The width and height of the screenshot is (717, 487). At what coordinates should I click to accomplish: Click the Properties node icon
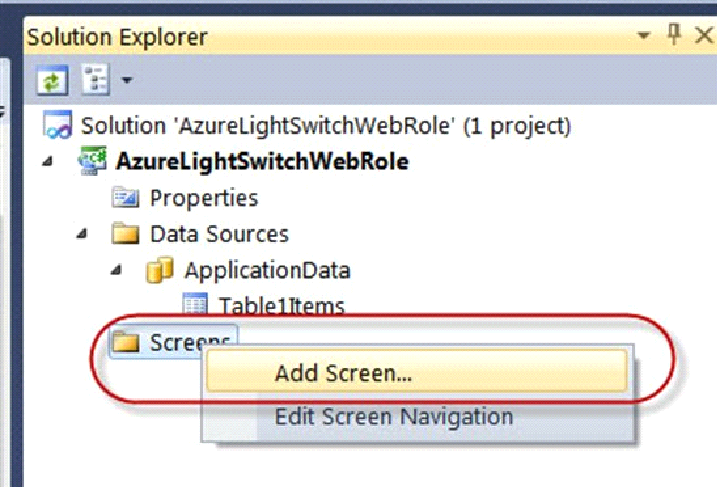pos(126,198)
